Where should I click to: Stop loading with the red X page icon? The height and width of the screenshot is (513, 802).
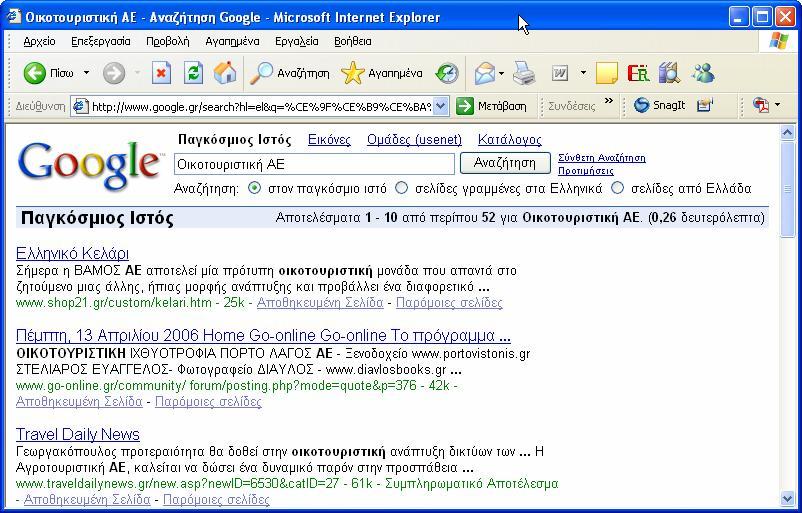161,73
